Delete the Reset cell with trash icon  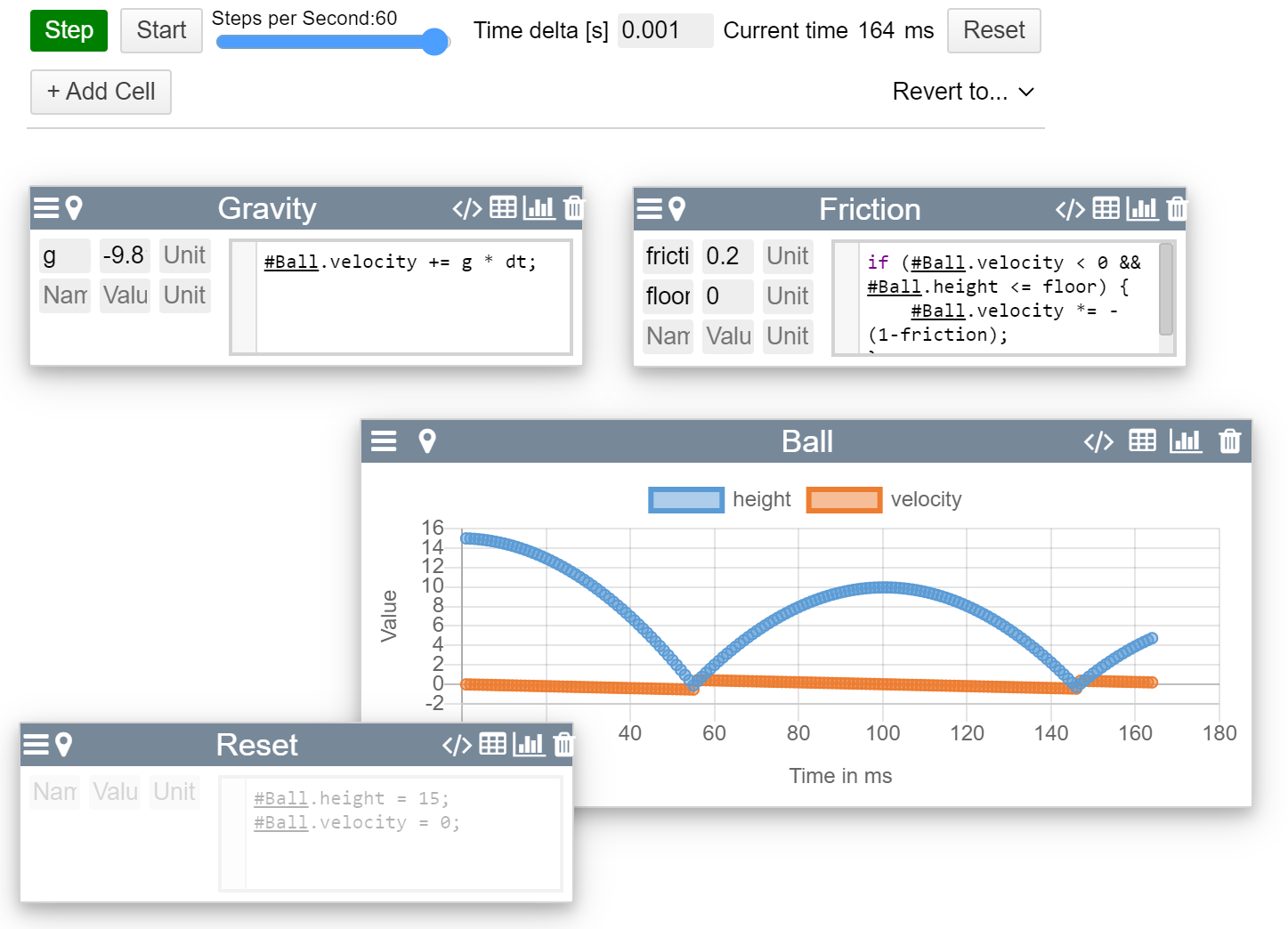pos(563,745)
